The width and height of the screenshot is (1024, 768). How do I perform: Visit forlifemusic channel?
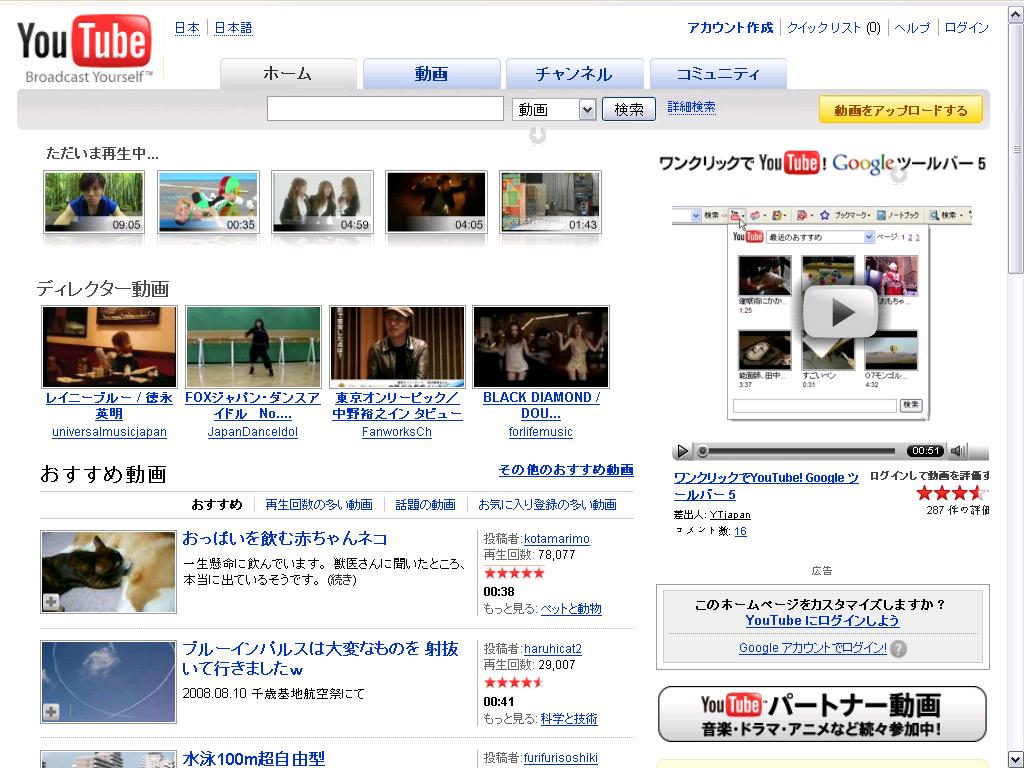click(541, 432)
